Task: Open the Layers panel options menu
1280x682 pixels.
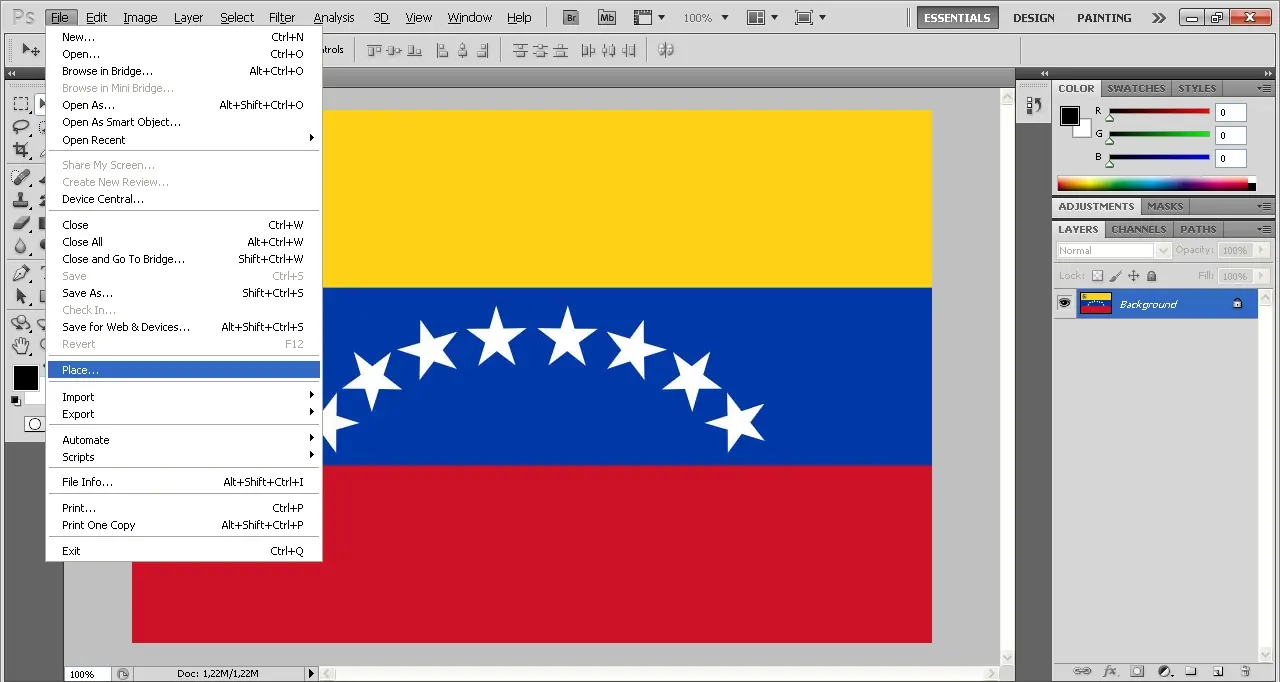Action: click(1264, 229)
